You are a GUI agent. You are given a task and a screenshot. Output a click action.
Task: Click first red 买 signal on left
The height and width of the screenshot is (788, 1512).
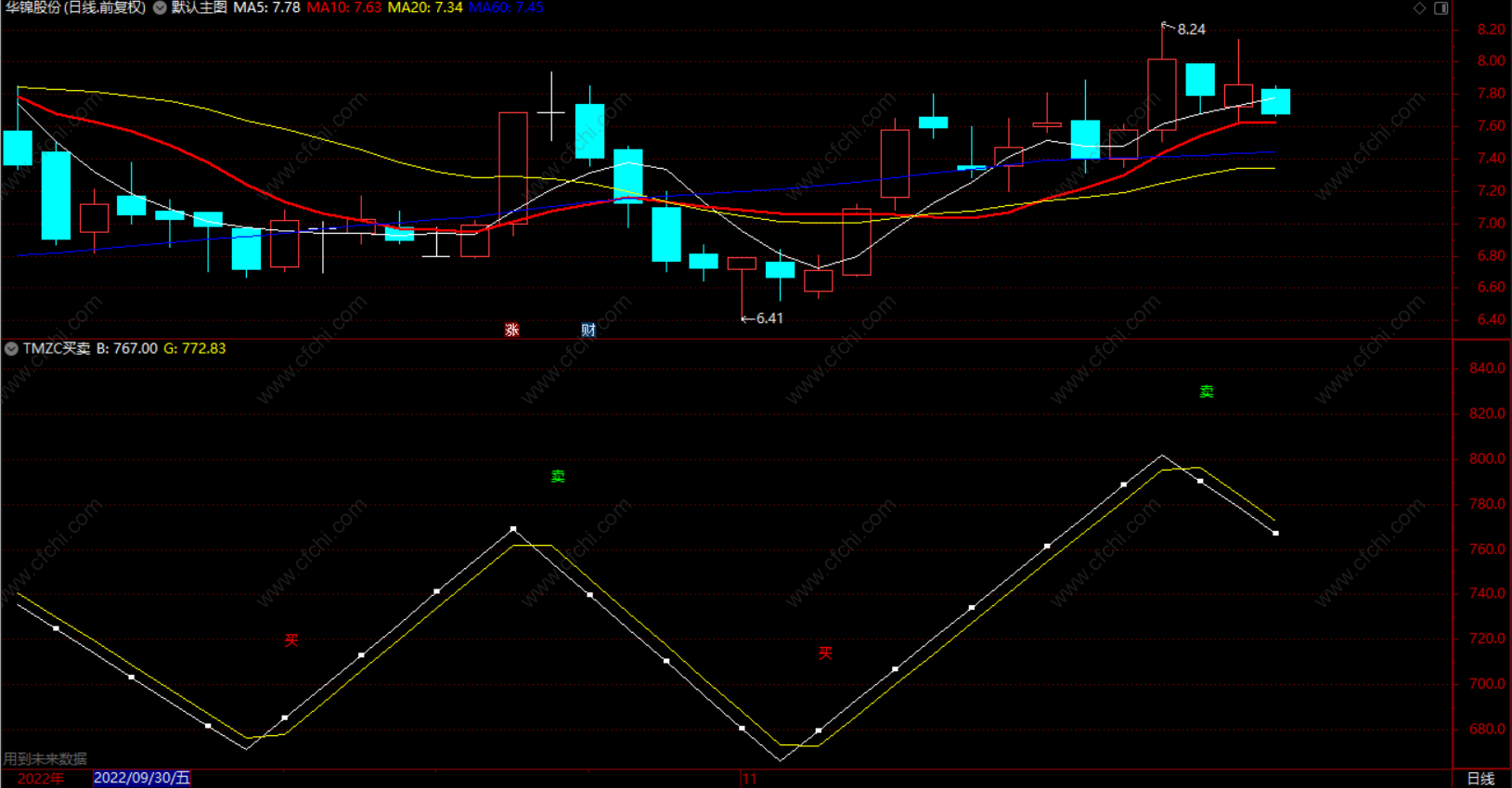click(x=291, y=640)
